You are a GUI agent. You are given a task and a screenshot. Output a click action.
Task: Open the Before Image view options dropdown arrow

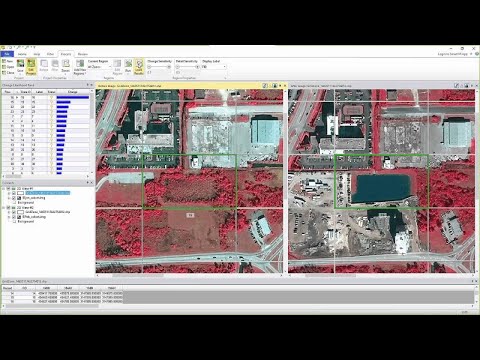(x=280, y=86)
